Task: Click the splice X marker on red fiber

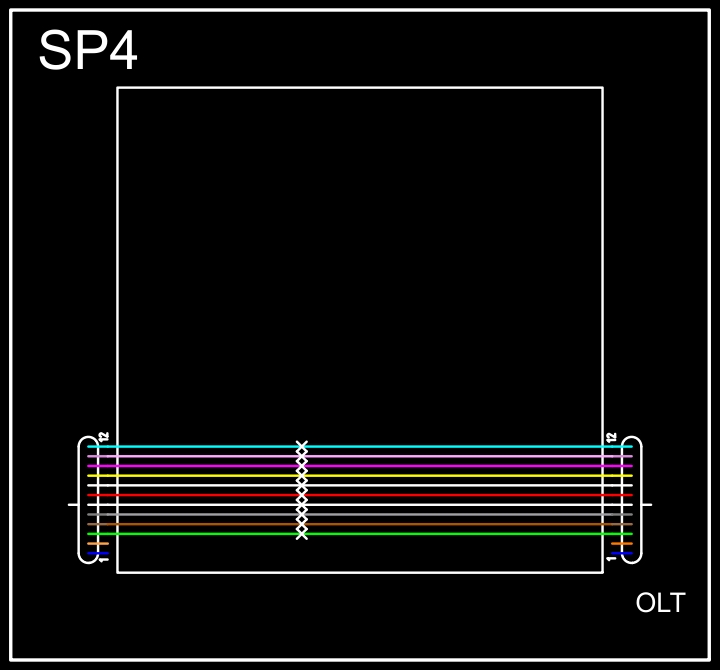Action: (302, 495)
